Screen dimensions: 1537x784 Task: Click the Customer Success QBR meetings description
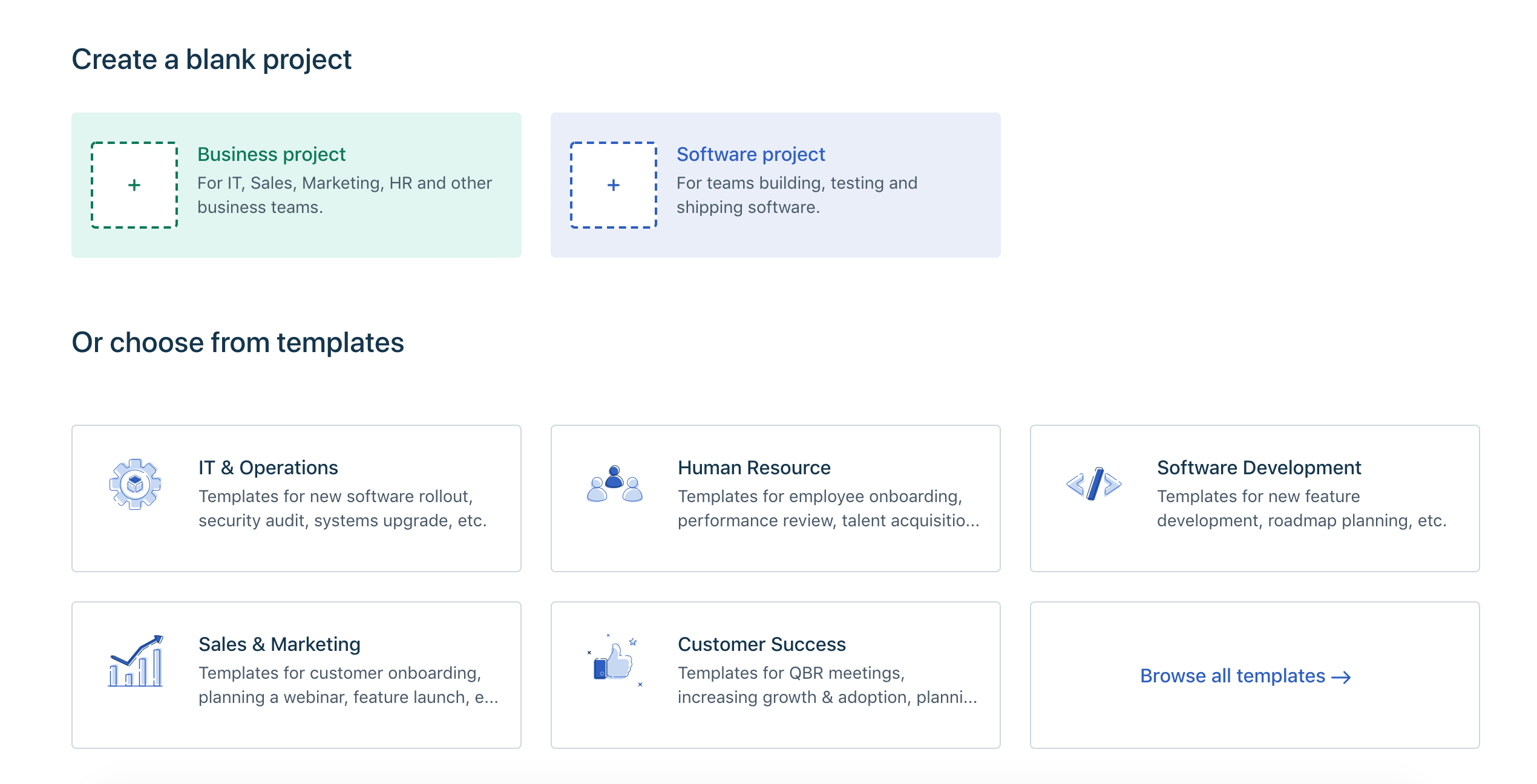(827, 685)
